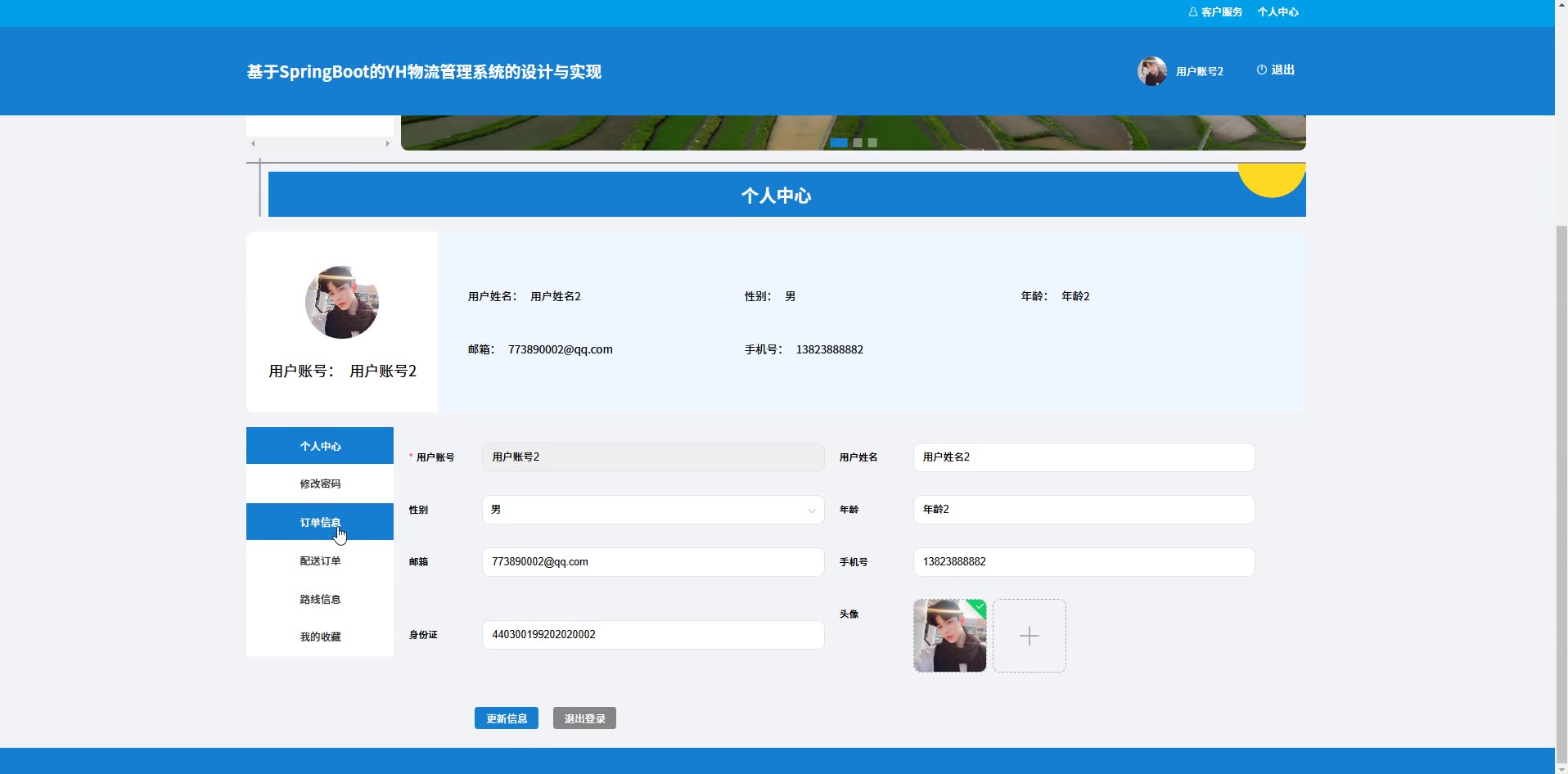Click the 用户账号2 text under the large avatar
The image size is (1568, 774).
click(x=383, y=371)
